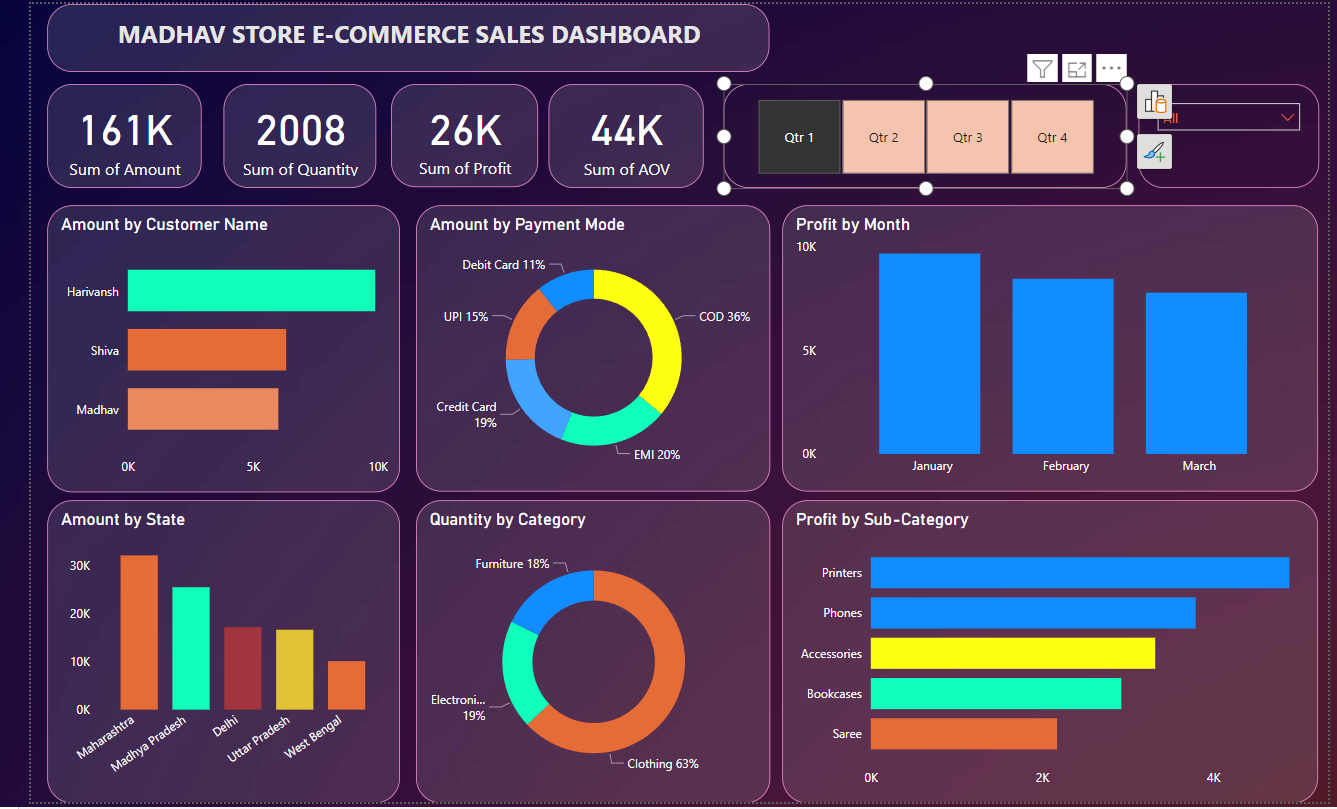Click the dashboard title banner

pos(408,35)
